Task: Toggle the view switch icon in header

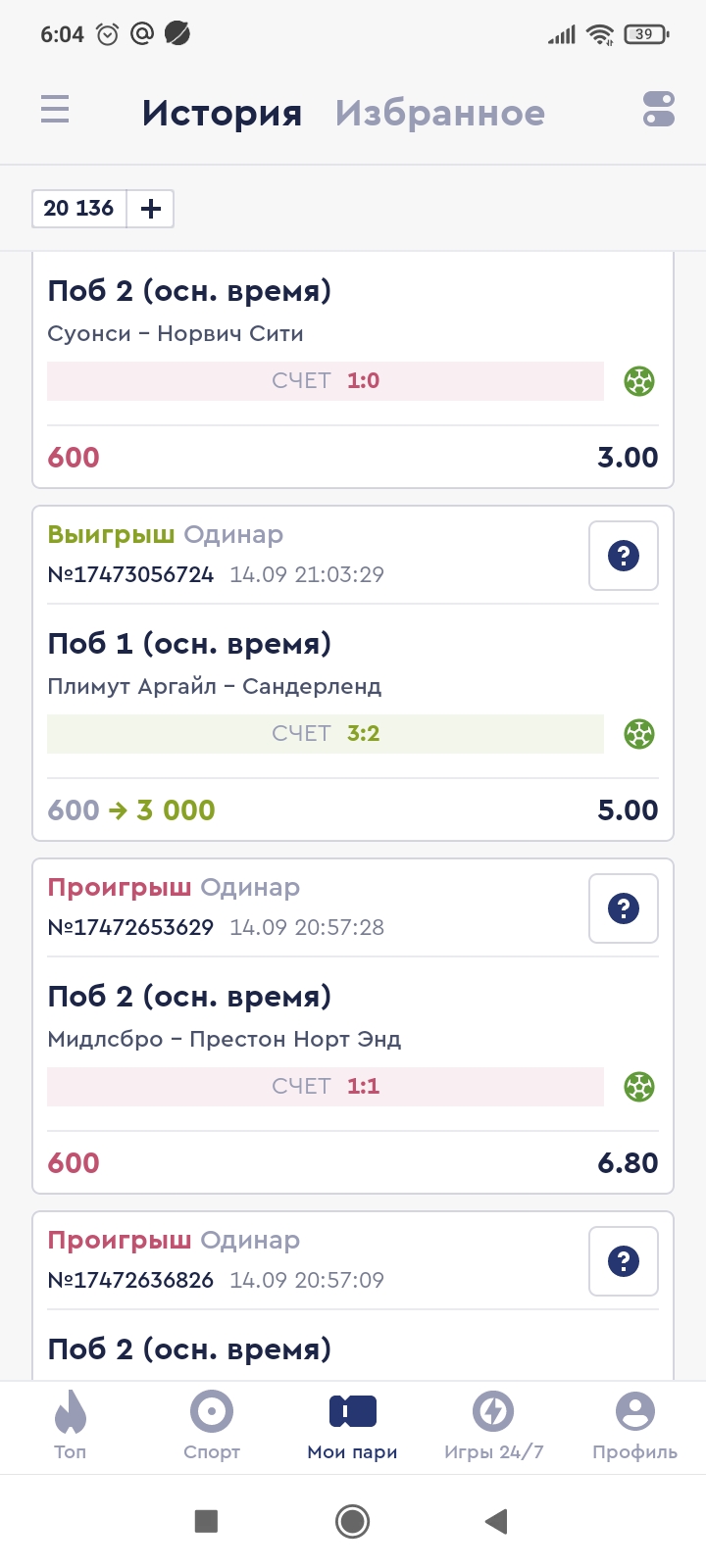Action: [x=658, y=109]
